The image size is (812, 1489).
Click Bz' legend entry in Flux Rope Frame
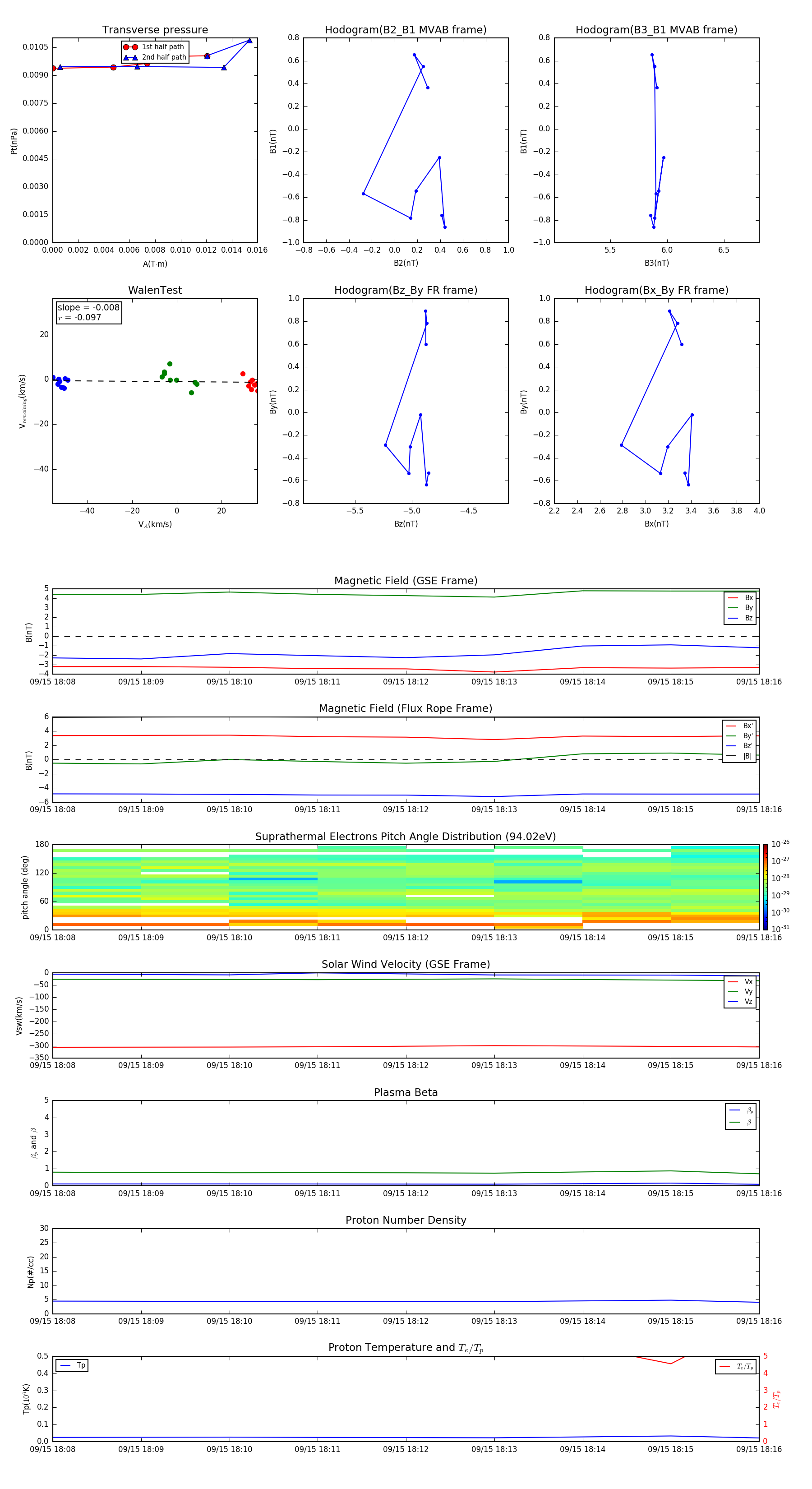(739, 746)
